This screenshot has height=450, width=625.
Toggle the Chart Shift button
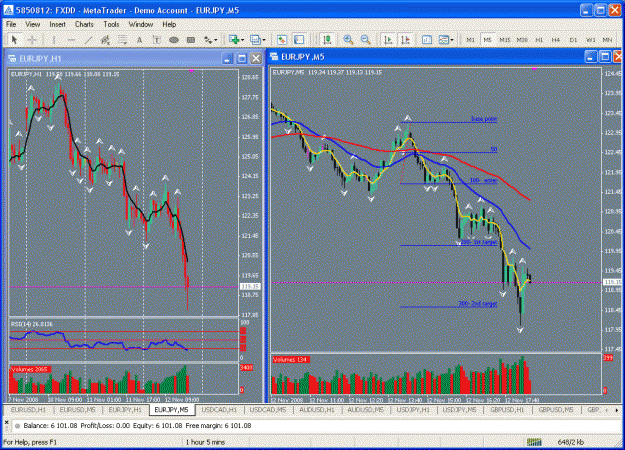point(405,39)
